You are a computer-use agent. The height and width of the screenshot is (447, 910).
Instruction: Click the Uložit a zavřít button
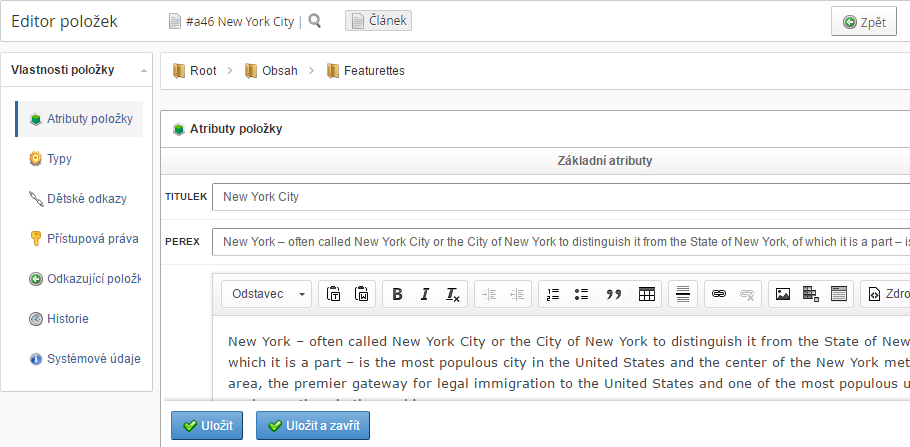(x=313, y=426)
